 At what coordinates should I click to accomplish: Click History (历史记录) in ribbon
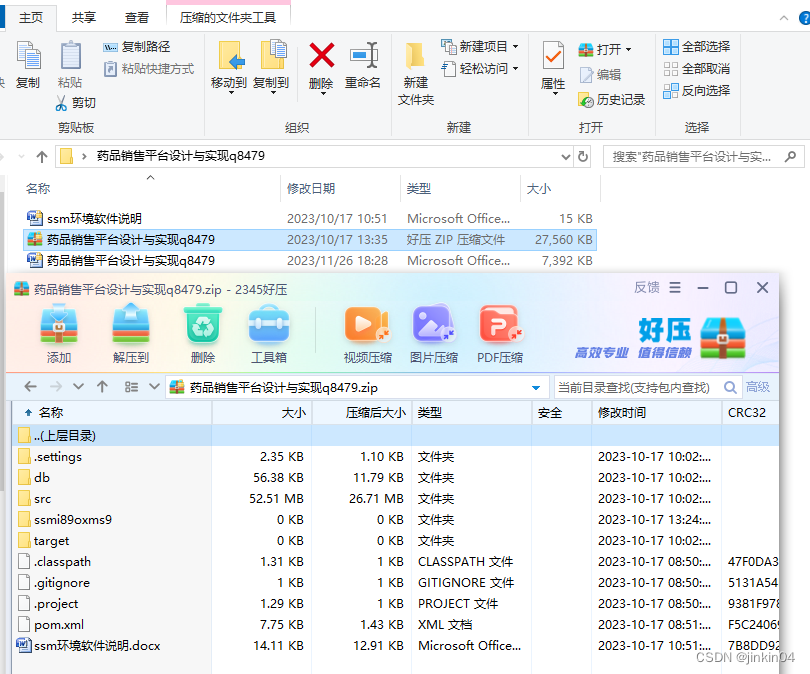[x=612, y=100]
